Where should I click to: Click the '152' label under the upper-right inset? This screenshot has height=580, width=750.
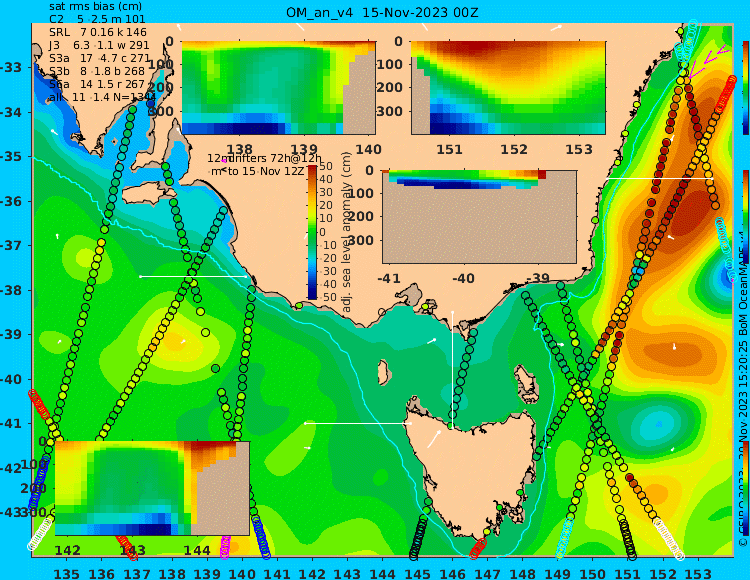pos(514,150)
